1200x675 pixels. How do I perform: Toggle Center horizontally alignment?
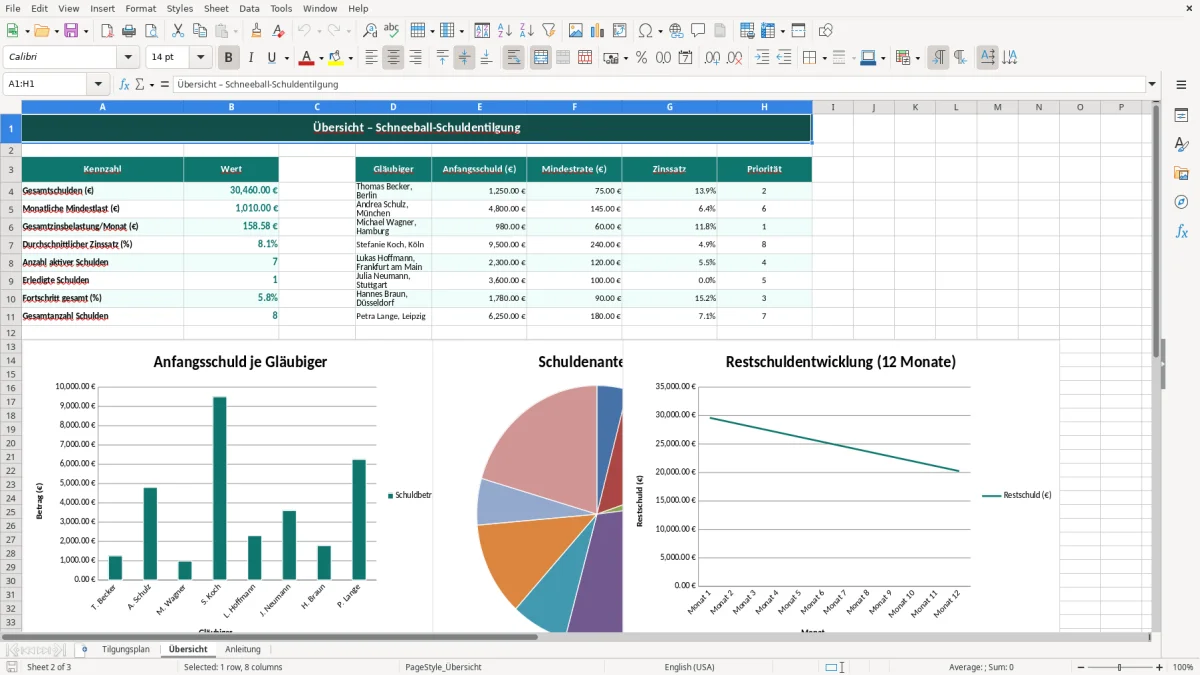[393, 58]
